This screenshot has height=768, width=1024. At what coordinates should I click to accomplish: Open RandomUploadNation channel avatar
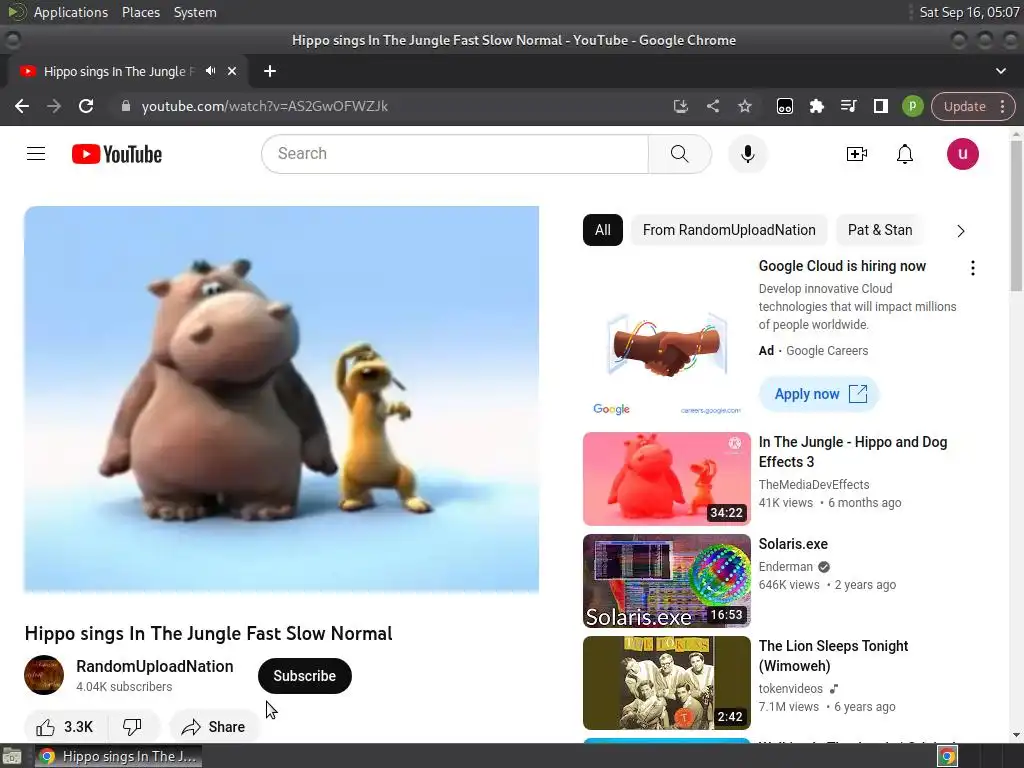tap(44, 675)
